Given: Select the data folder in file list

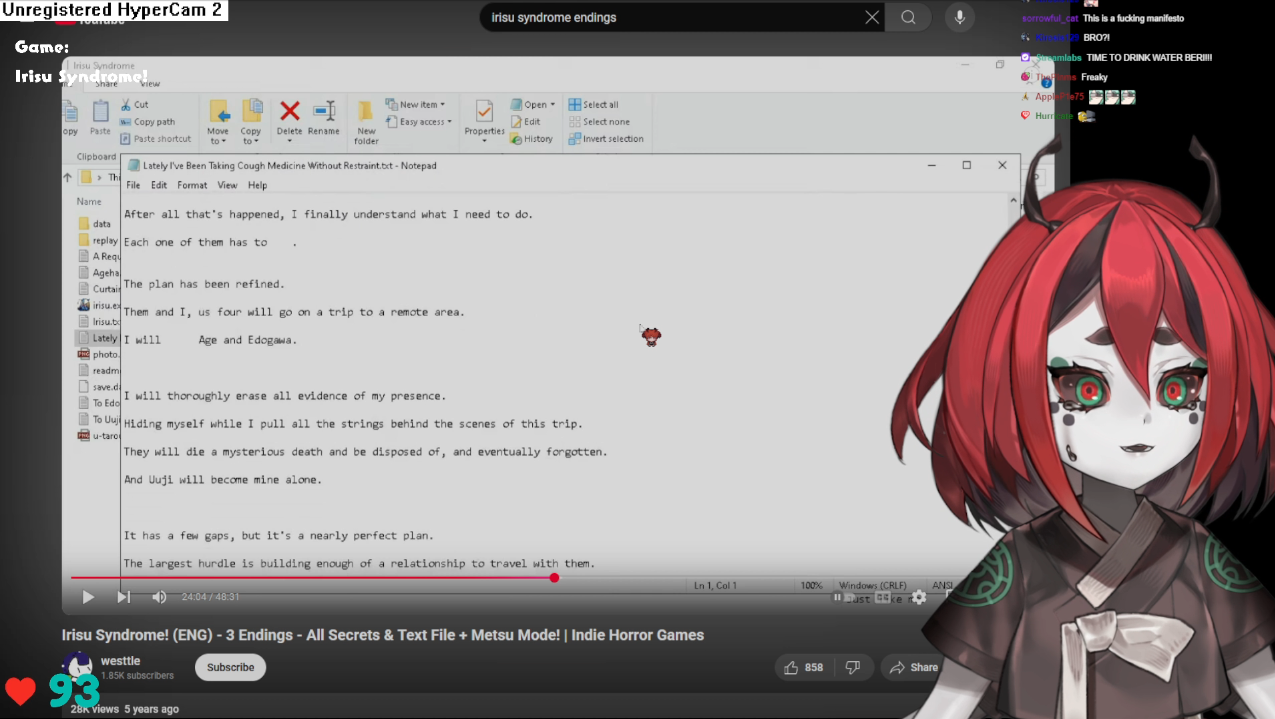Looking at the screenshot, I should [100, 224].
